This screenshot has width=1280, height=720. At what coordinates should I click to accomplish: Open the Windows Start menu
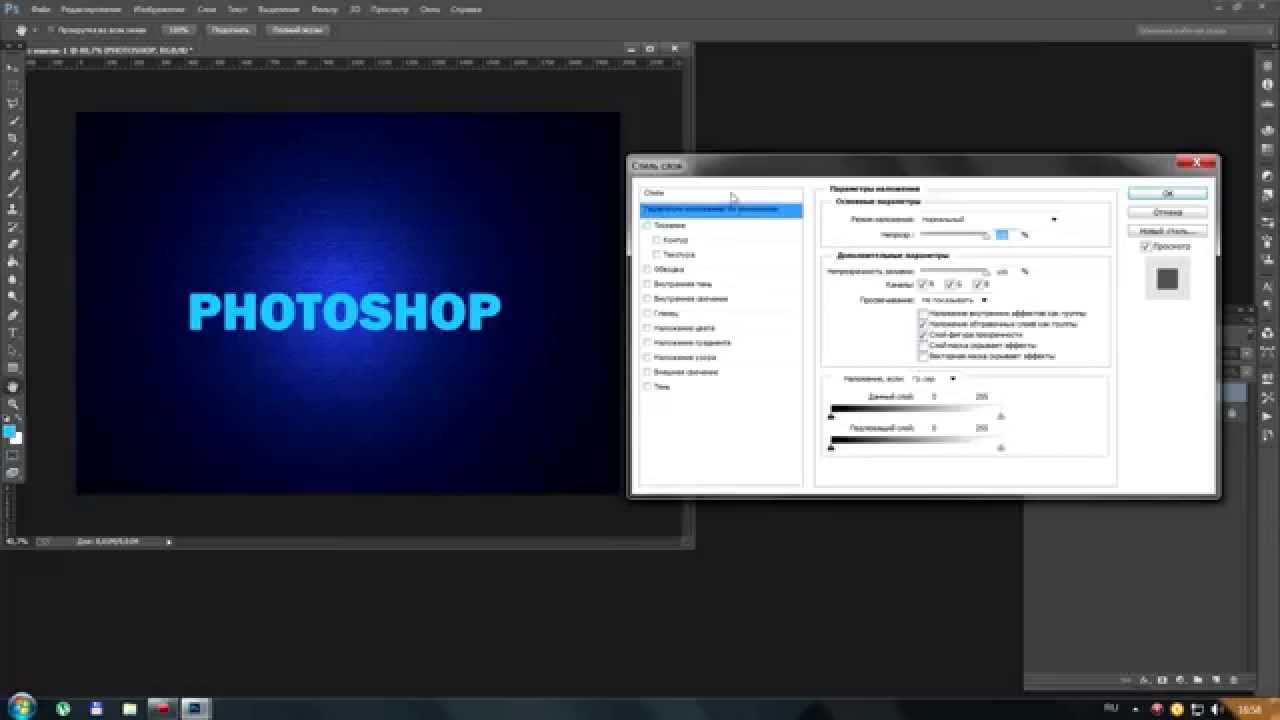tap(20, 707)
